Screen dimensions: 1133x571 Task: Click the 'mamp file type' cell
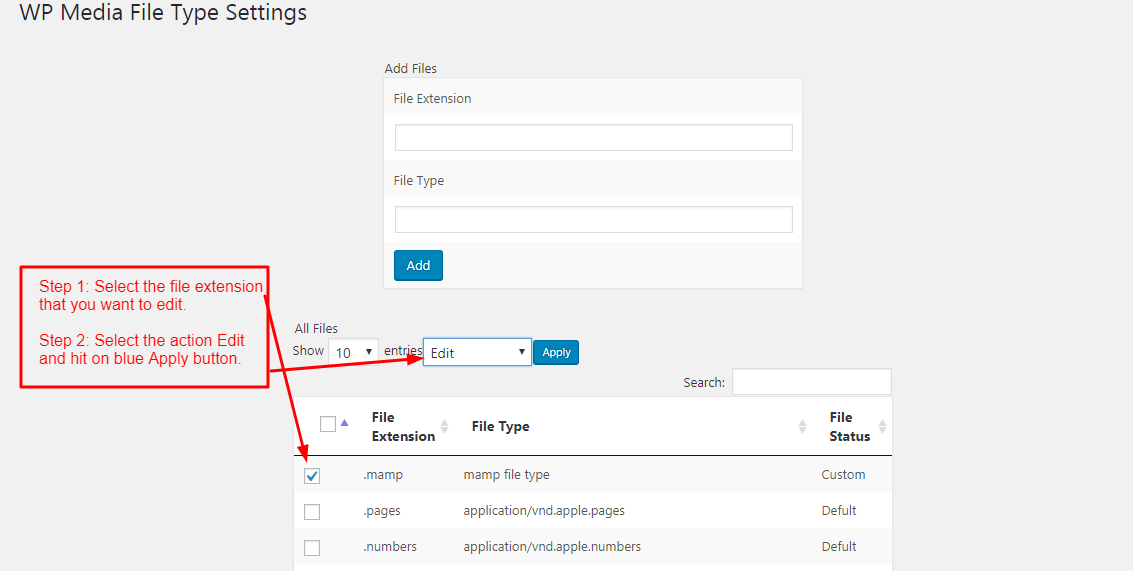click(x=507, y=475)
